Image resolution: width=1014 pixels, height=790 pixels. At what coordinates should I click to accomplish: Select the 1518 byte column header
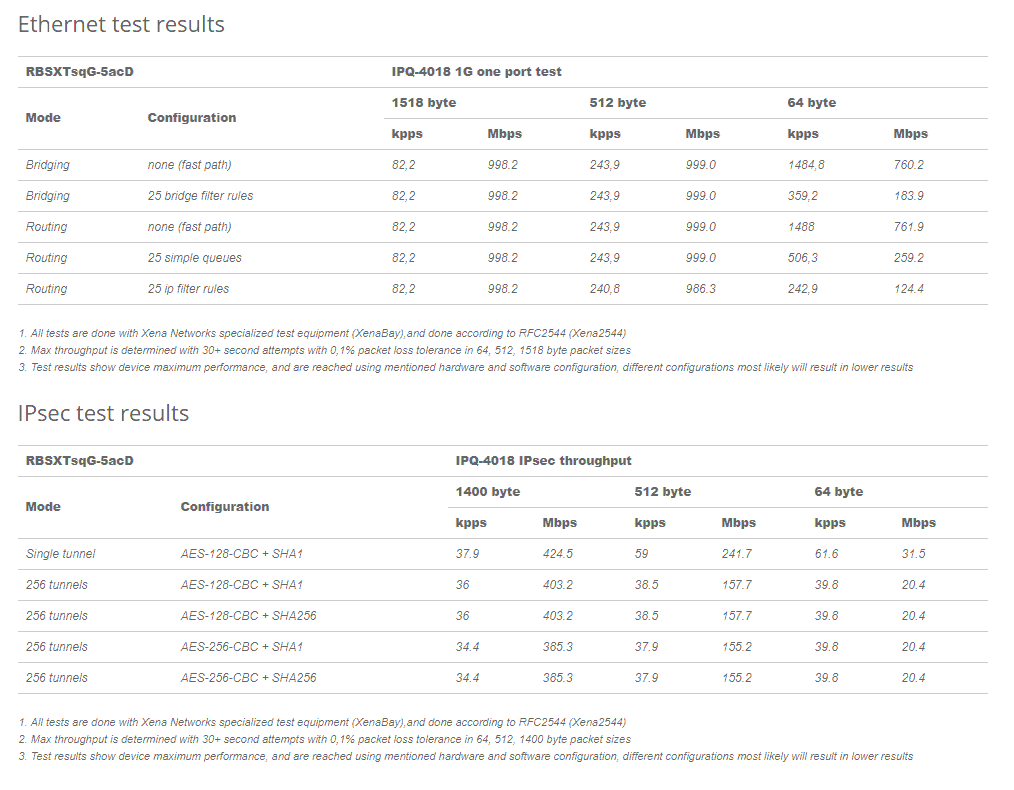424,103
